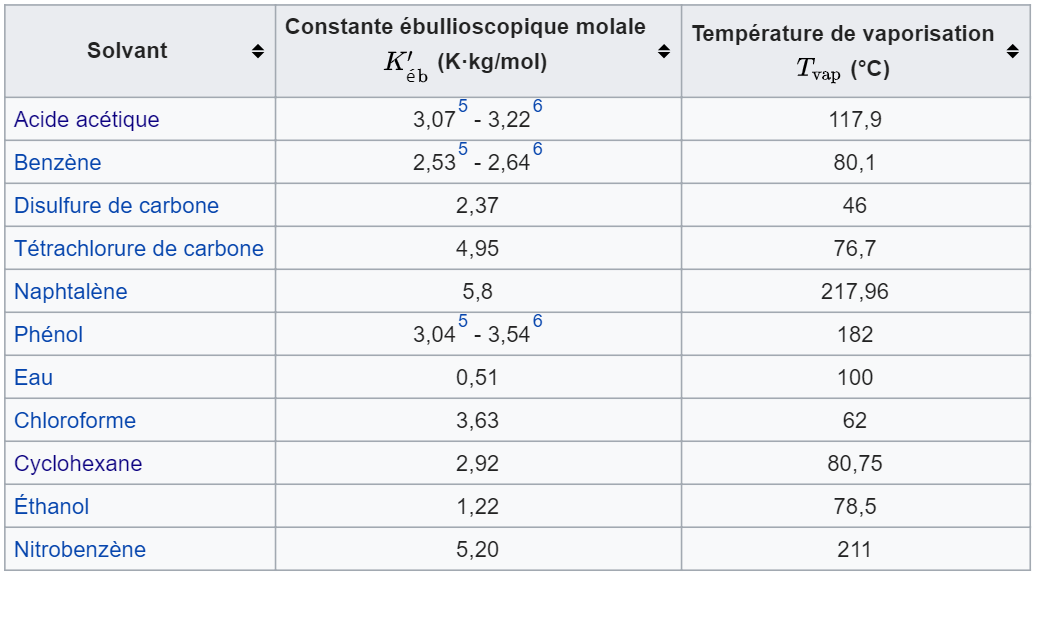Follow the Éthanol link
This screenshot has width=1050, height=630.
(52, 507)
